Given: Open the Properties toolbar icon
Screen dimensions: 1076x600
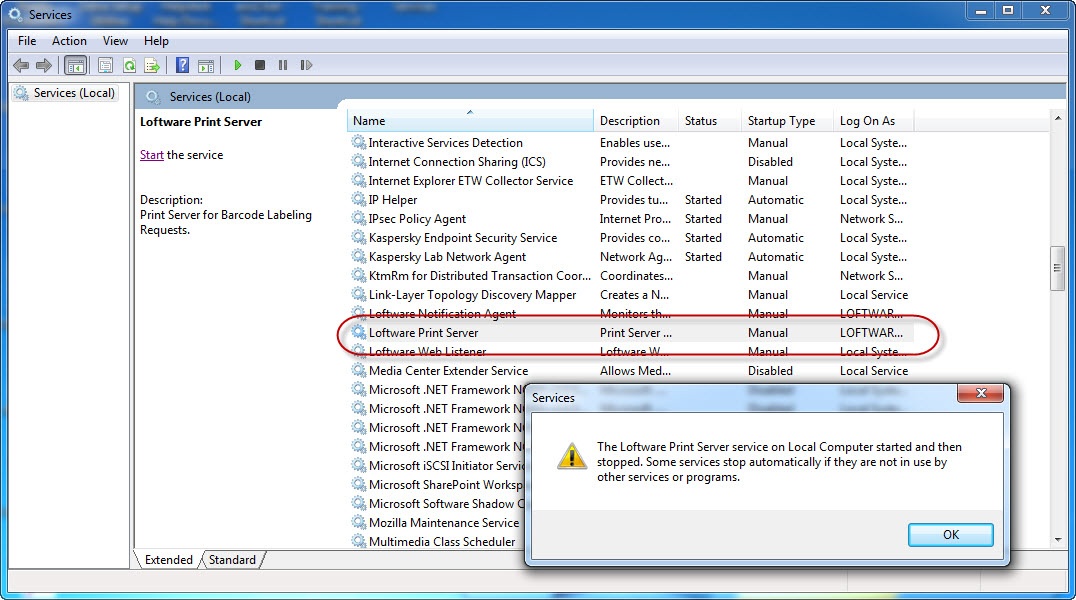Looking at the screenshot, I should pos(105,65).
